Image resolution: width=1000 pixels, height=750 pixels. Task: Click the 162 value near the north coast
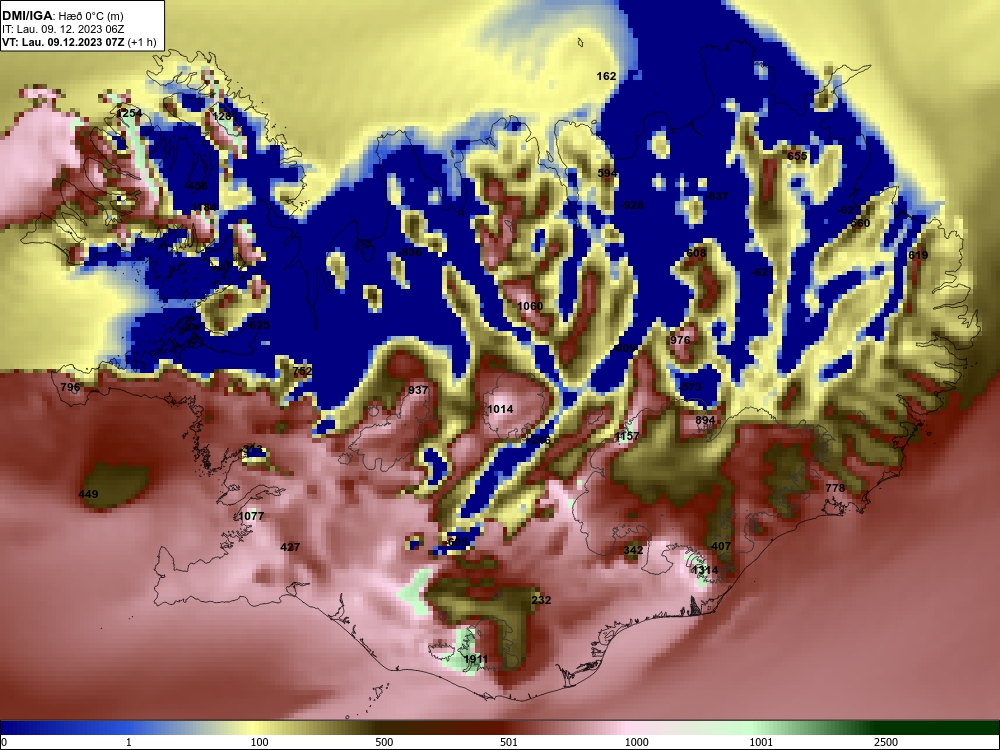(x=607, y=76)
